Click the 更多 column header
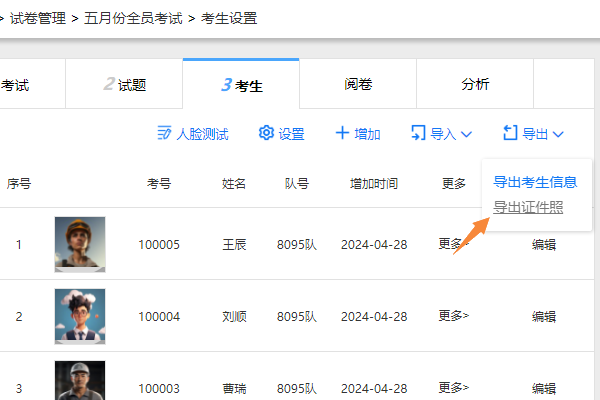Viewport: 600px width, 400px height. coord(453,184)
